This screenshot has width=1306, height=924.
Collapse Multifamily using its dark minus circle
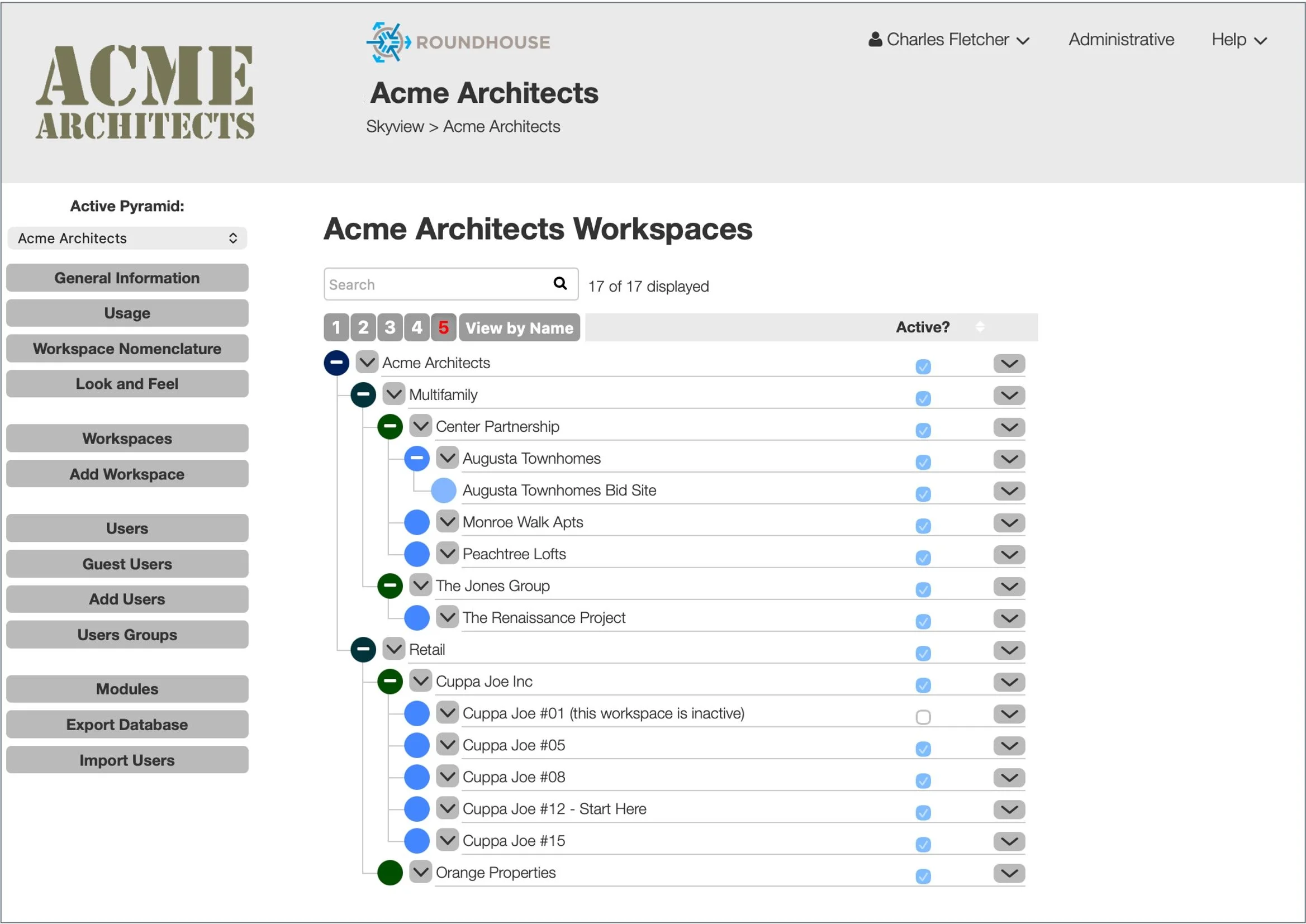coord(363,395)
